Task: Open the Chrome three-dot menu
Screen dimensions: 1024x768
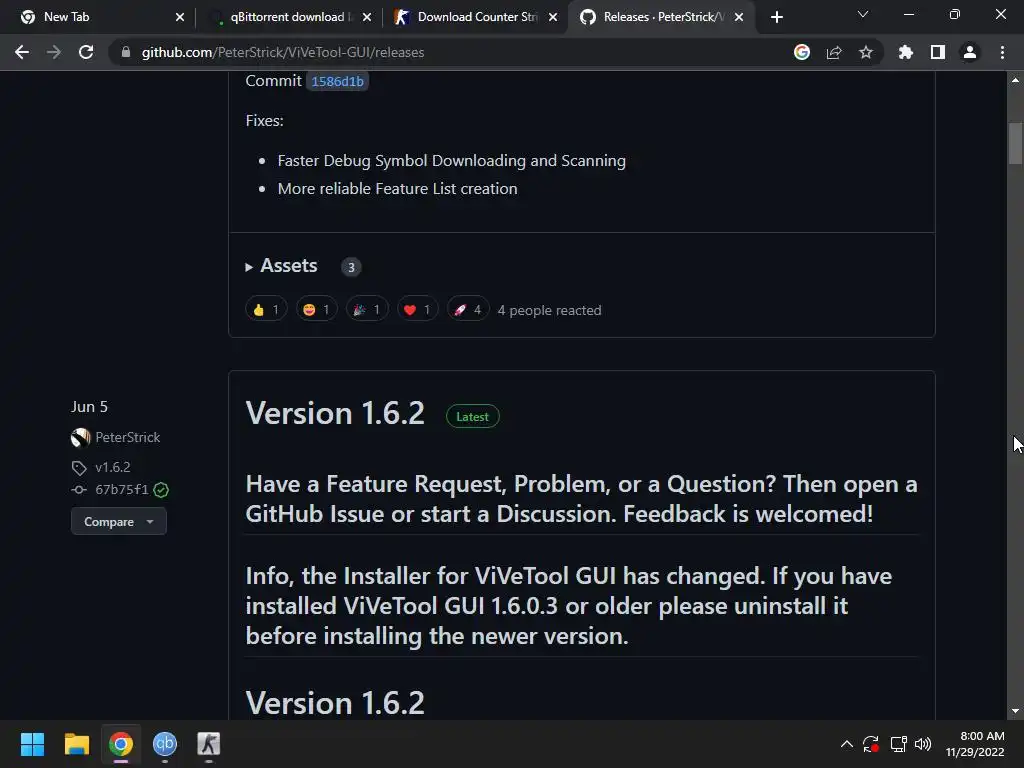Action: 1002,52
